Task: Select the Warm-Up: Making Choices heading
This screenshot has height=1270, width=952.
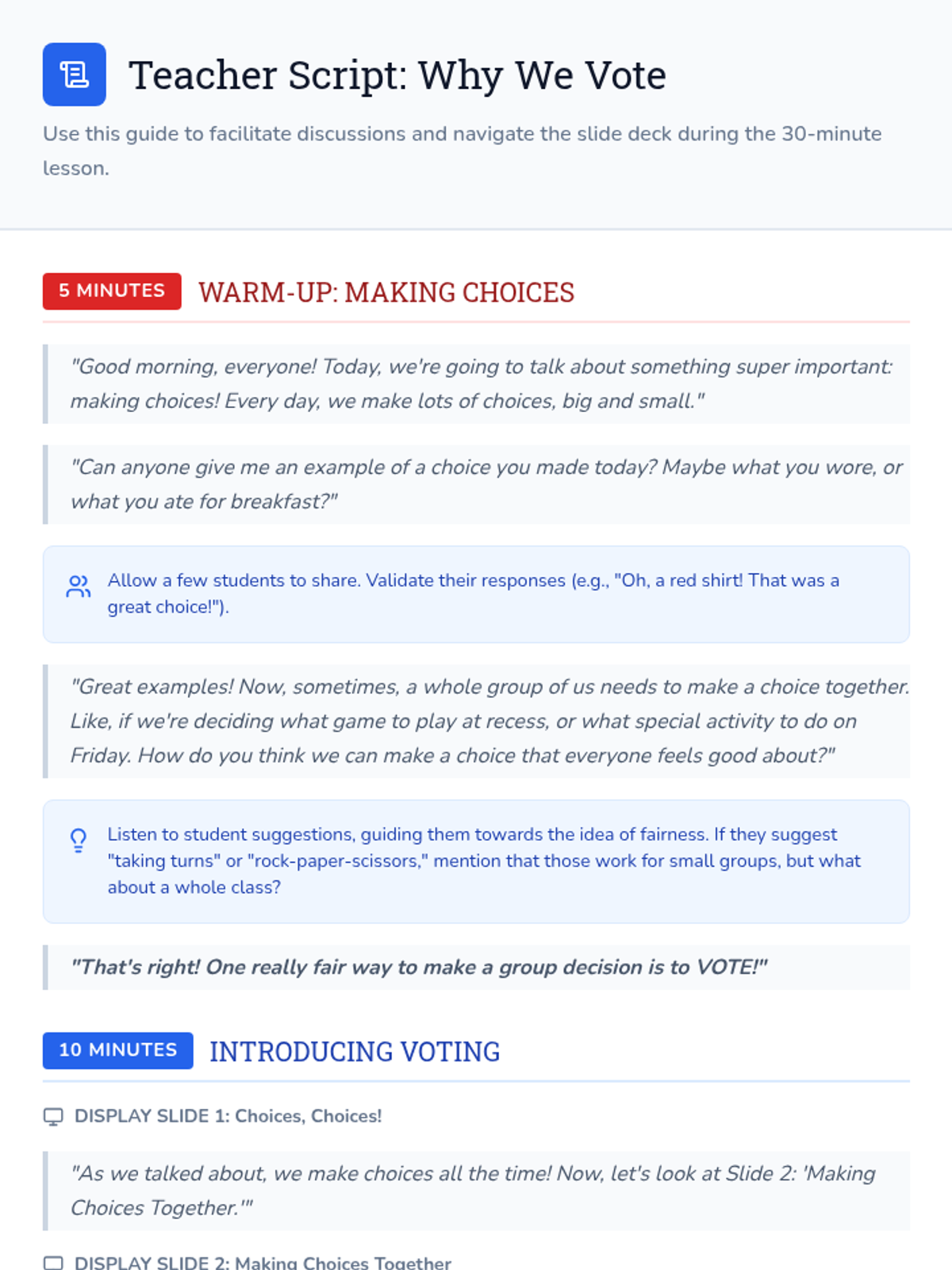Action: (x=386, y=292)
